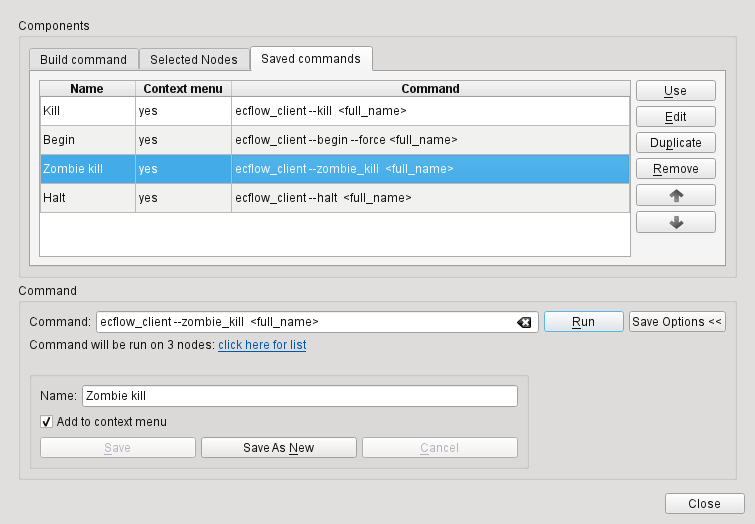Open the node list link
Image resolution: width=755 pixels, height=524 pixels.
[262, 345]
